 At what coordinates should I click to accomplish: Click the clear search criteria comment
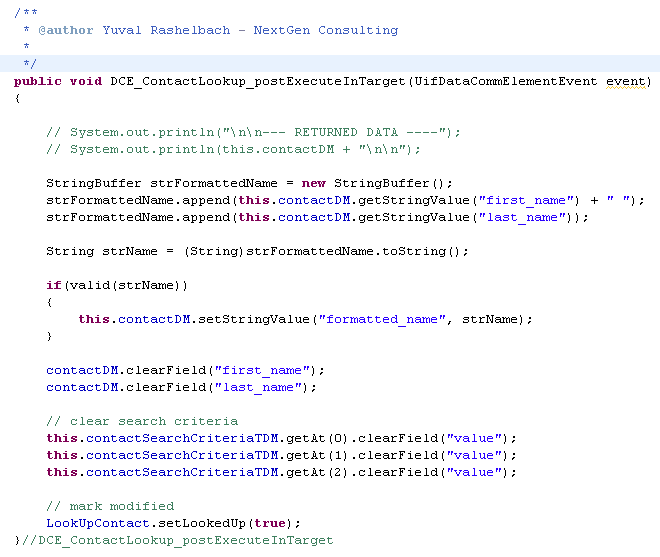142,421
